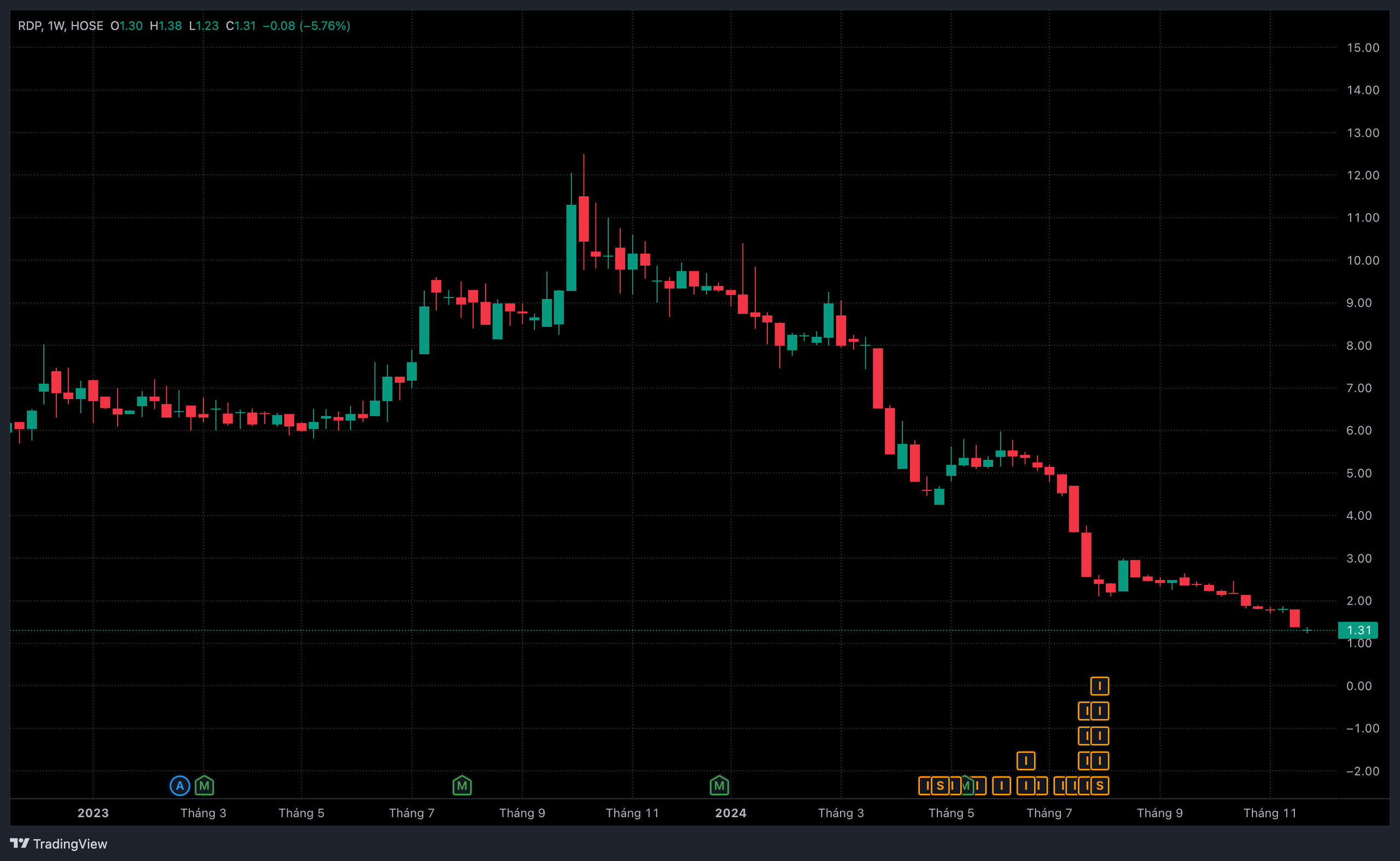Click the 2024 year label on time axis

(x=731, y=812)
